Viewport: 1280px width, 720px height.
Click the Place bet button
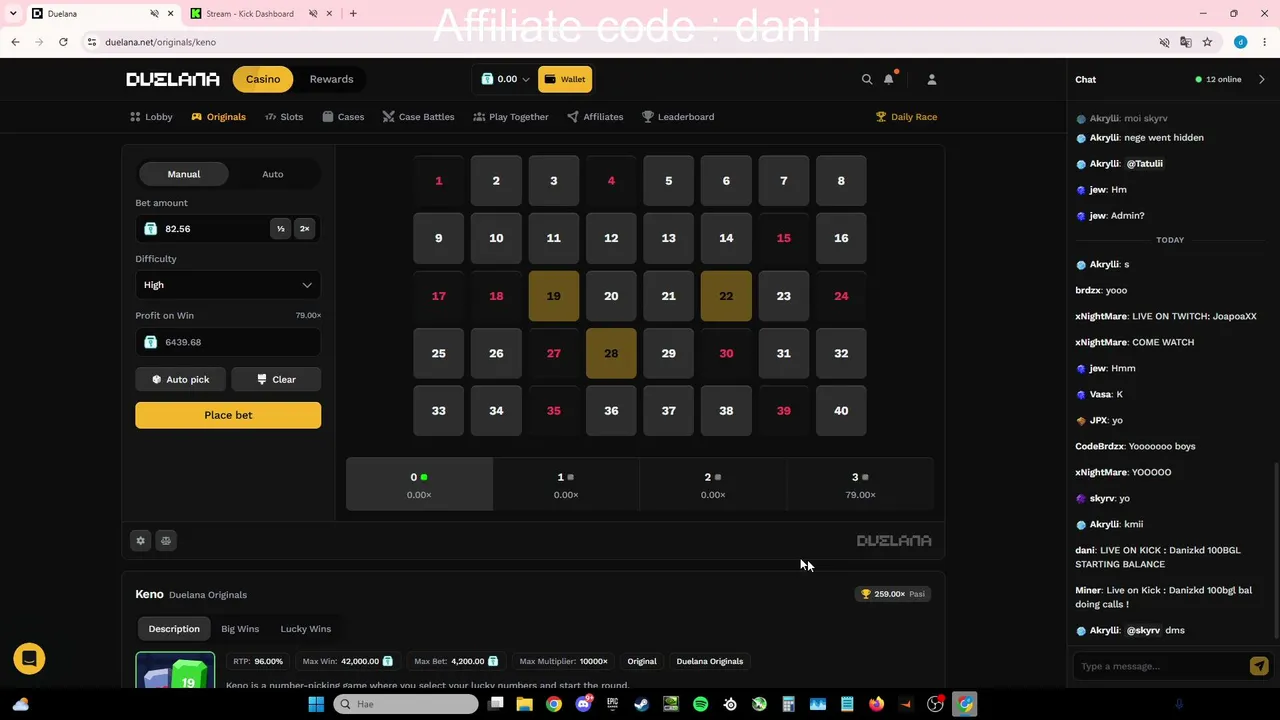(228, 415)
